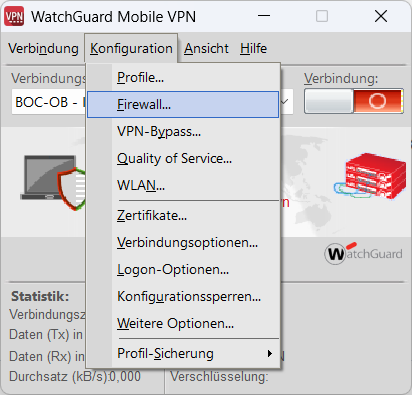Open Zertifikate... menu entry

[183, 216]
